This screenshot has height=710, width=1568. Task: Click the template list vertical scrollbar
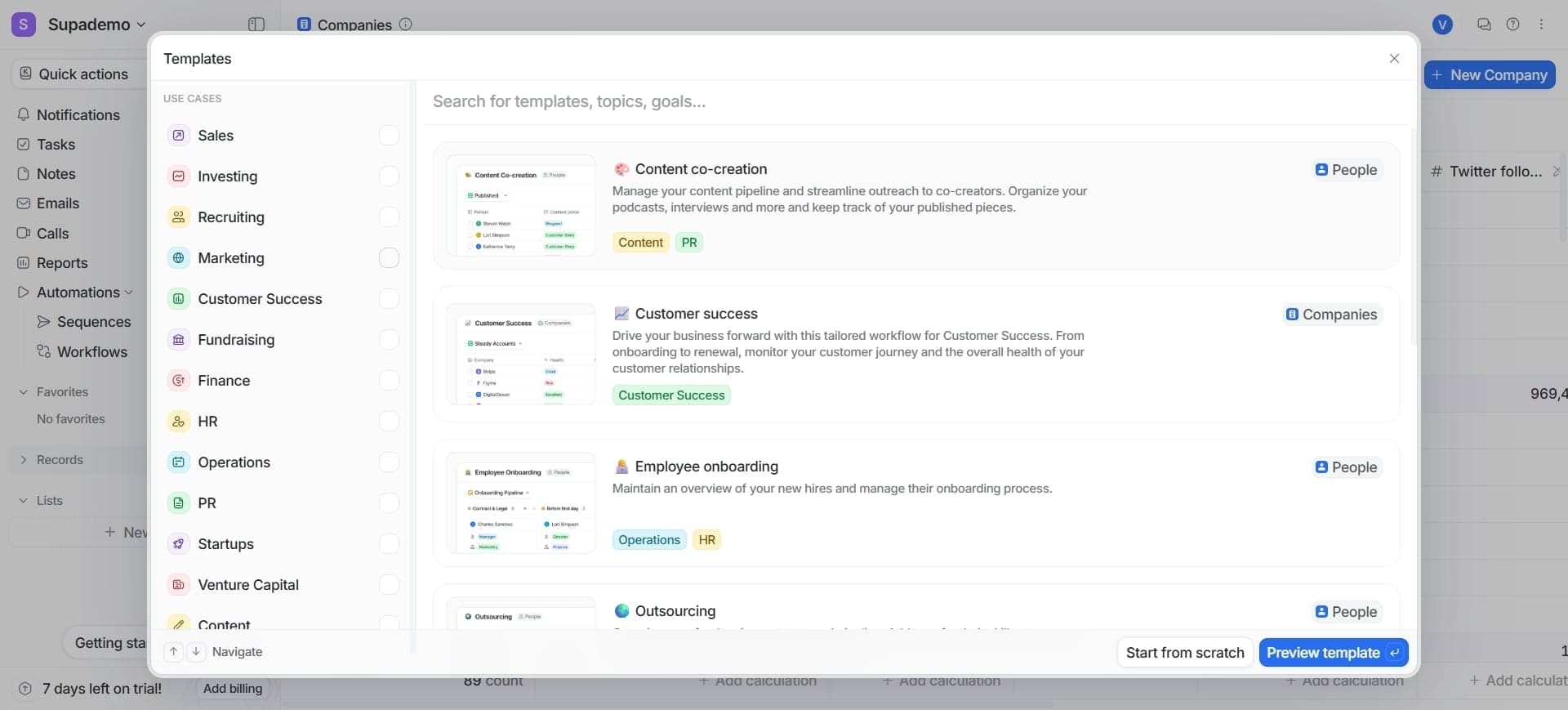[x=1414, y=237]
